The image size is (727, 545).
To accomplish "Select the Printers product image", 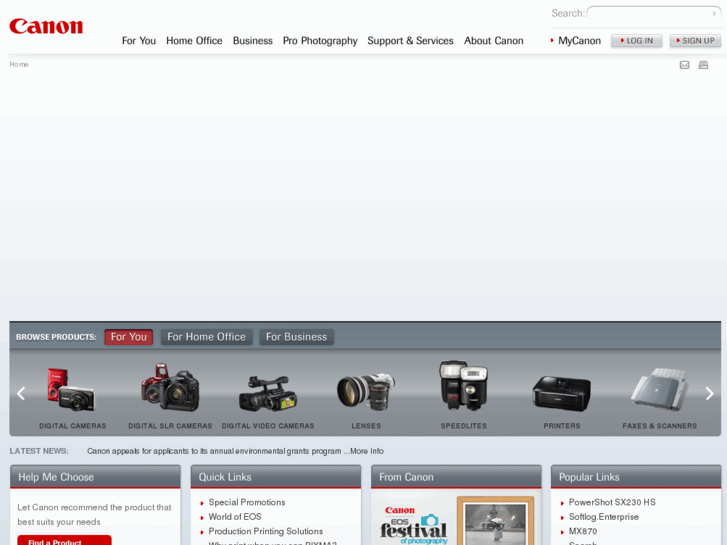I will (561, 393).
